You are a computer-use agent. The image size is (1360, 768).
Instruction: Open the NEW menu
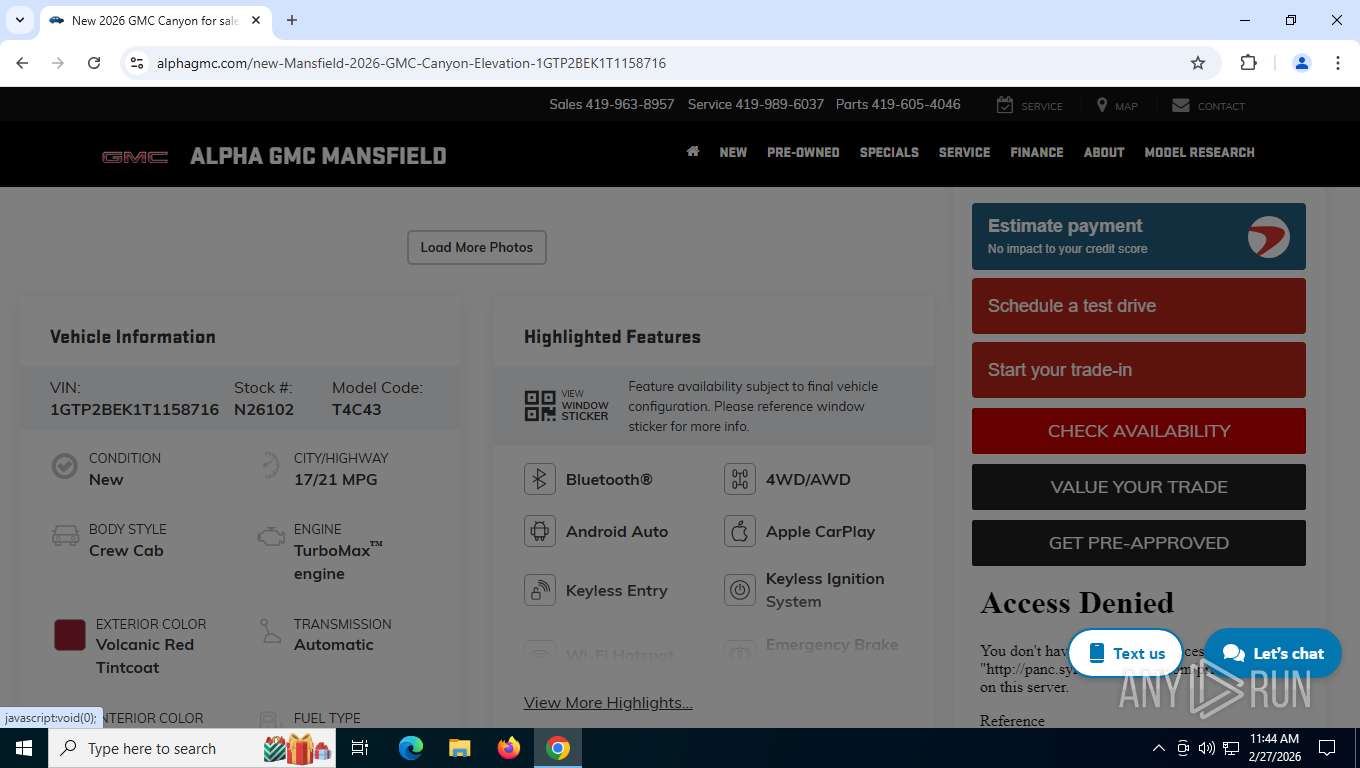733,152
